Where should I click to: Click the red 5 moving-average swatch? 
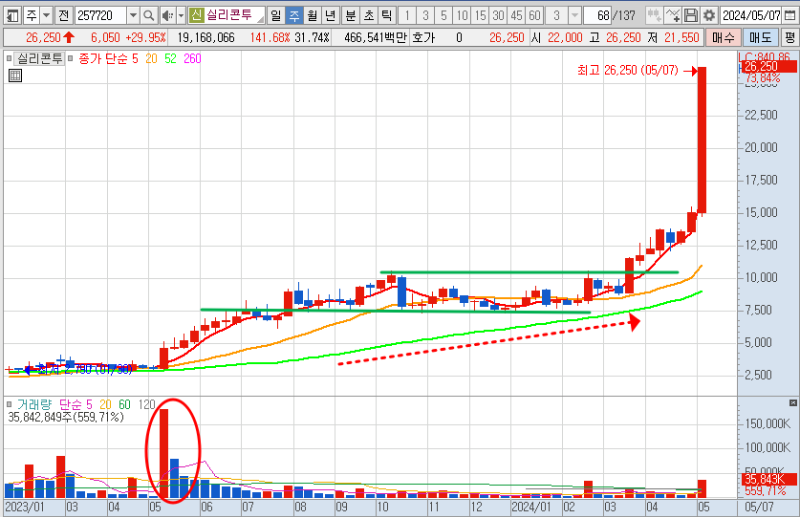135,59
